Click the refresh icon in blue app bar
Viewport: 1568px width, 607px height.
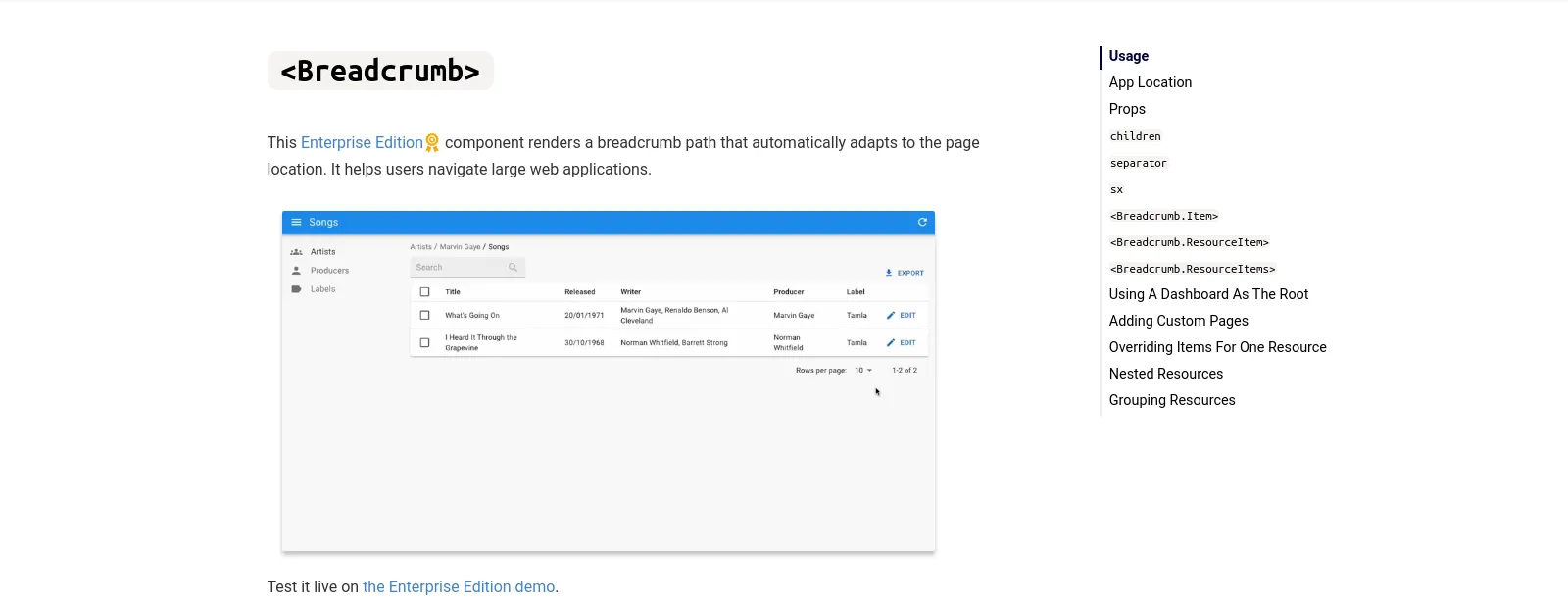pyautogui.click(x=922, y=223)
